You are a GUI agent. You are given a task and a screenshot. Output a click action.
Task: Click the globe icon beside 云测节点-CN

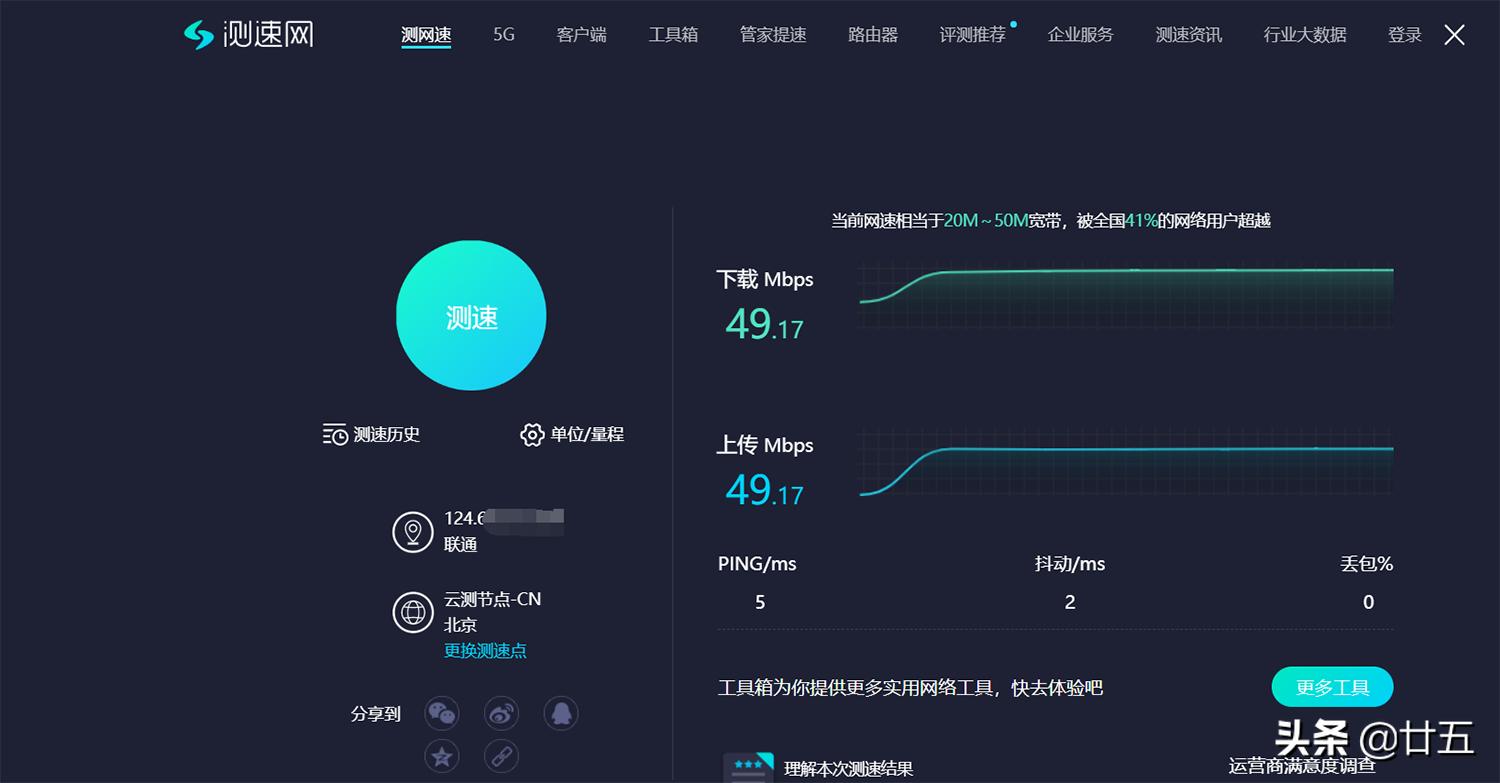[414, 611]
